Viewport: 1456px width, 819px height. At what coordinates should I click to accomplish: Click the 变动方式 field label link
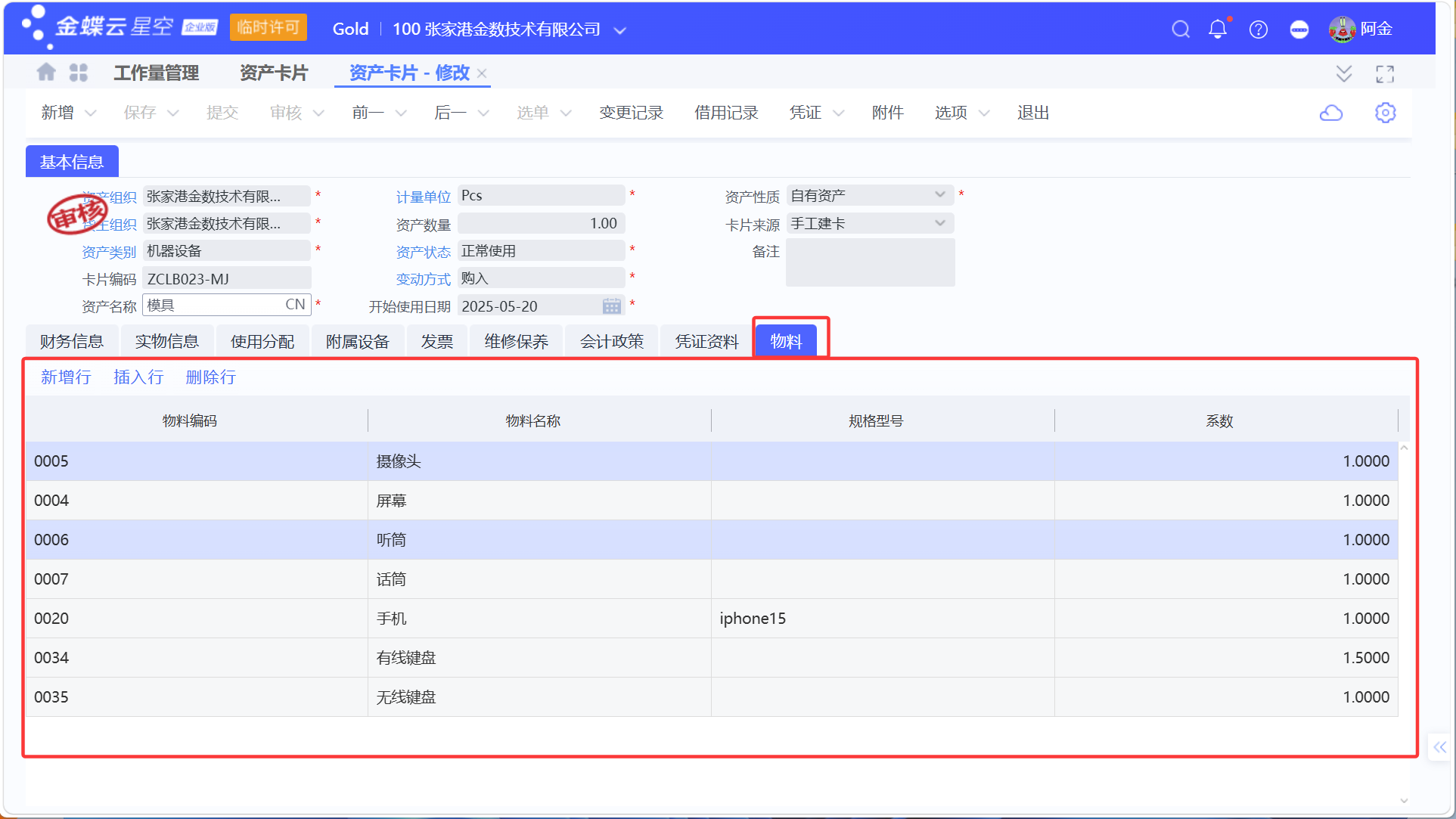(423, 279)
